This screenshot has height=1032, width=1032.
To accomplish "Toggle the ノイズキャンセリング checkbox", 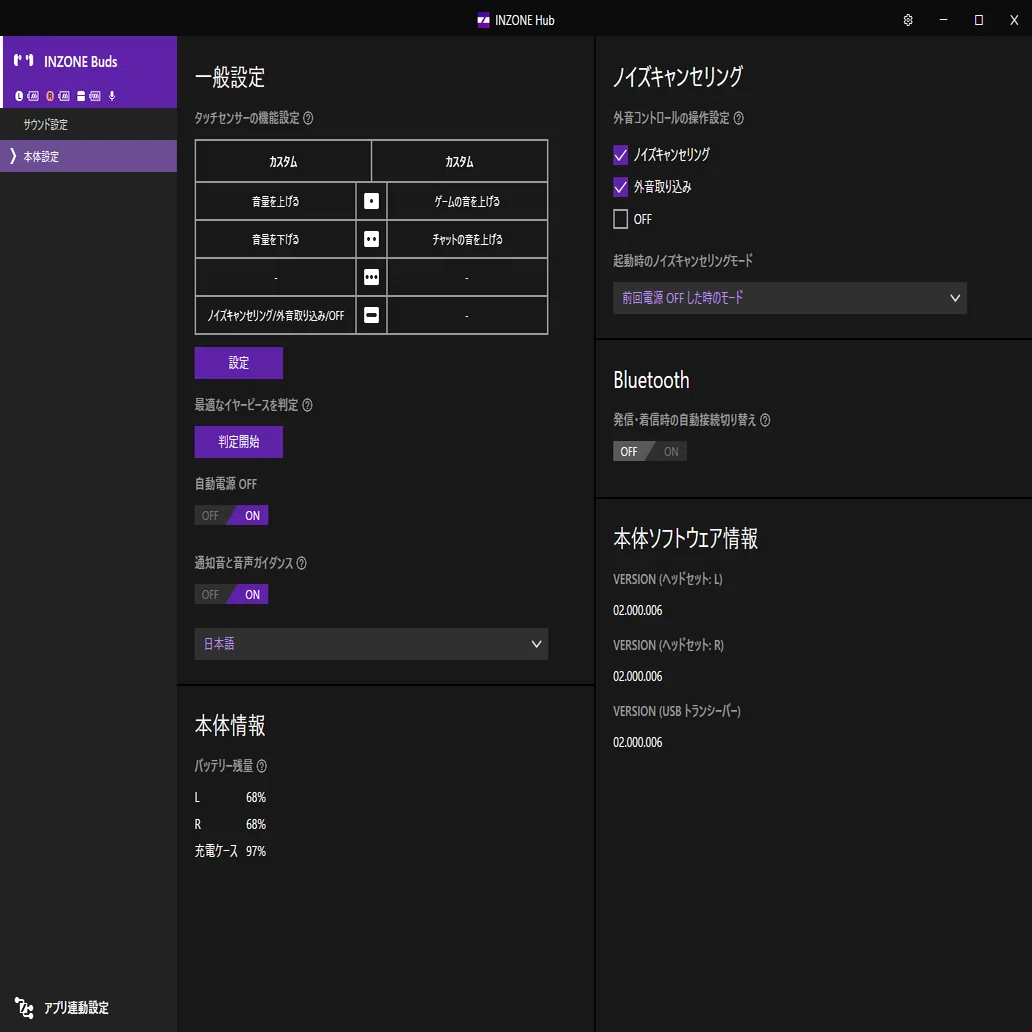I will (620, 155).
